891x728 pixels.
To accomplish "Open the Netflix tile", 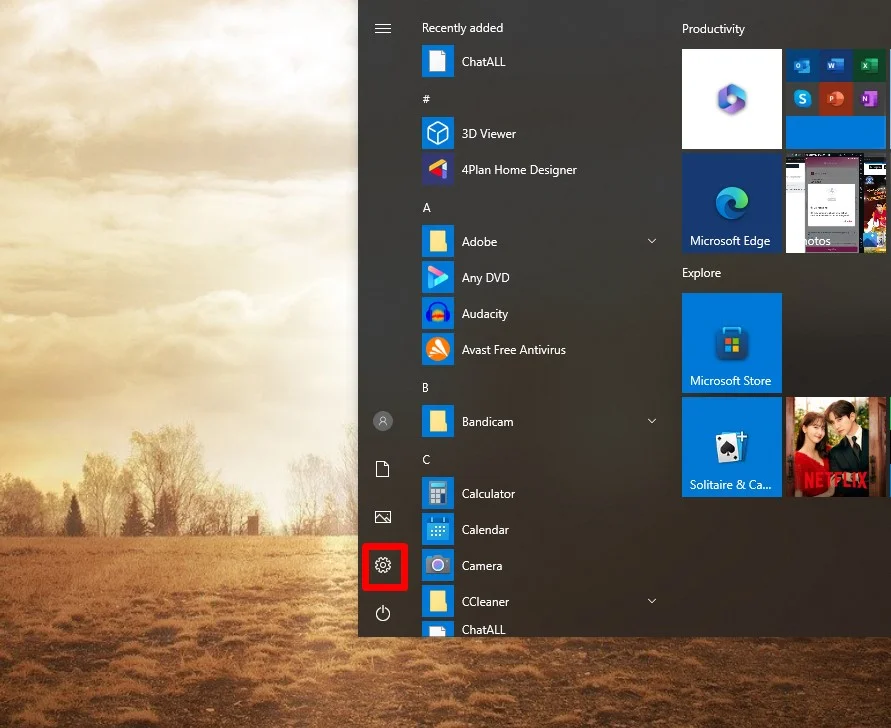I will 836,446.
